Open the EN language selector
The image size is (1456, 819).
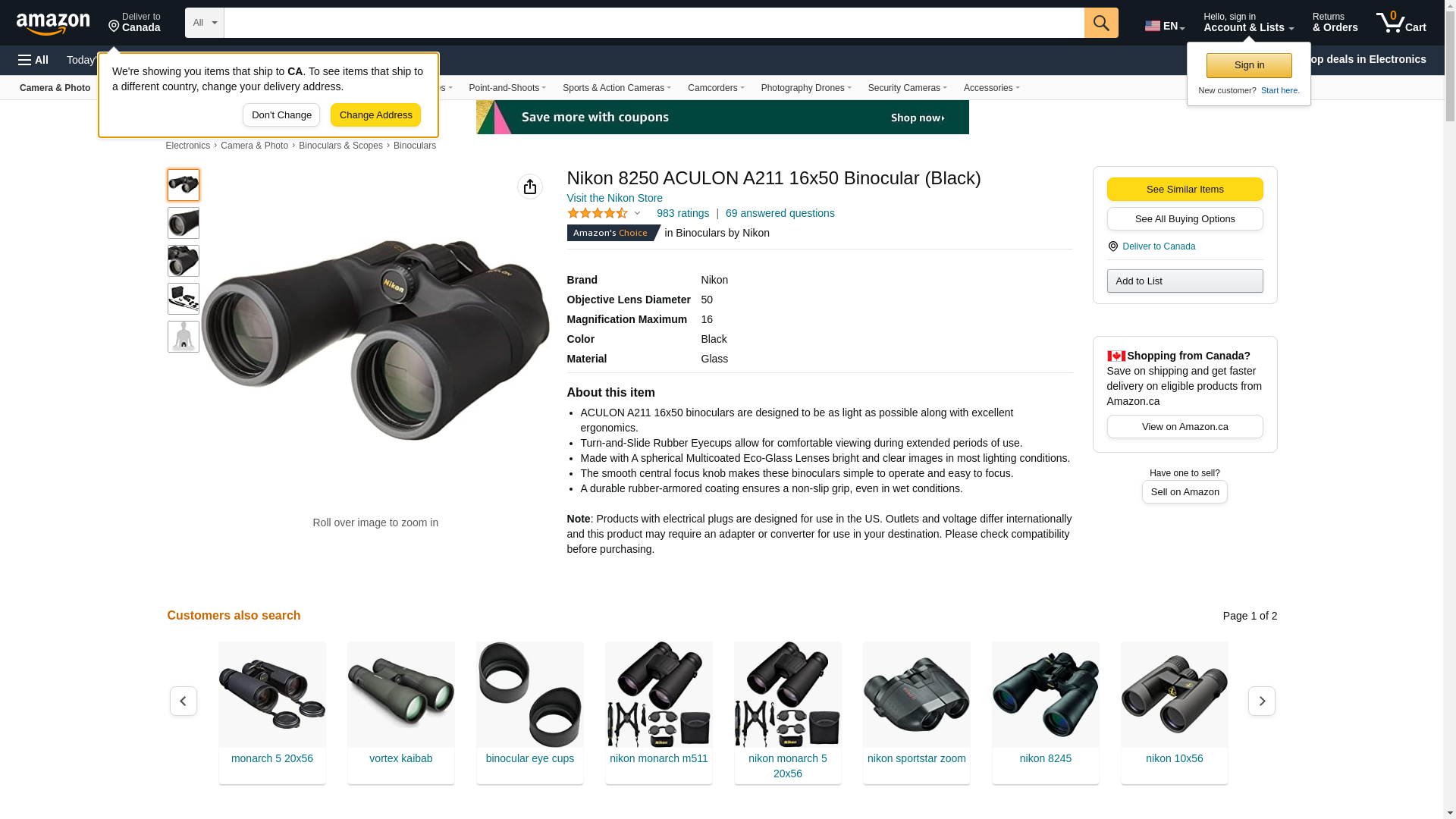coord(1165,26)
